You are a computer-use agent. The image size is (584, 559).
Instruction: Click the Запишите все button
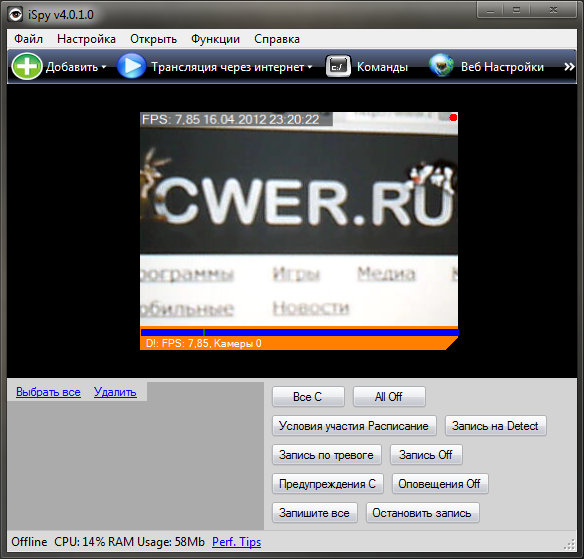(x=315, y=513)
